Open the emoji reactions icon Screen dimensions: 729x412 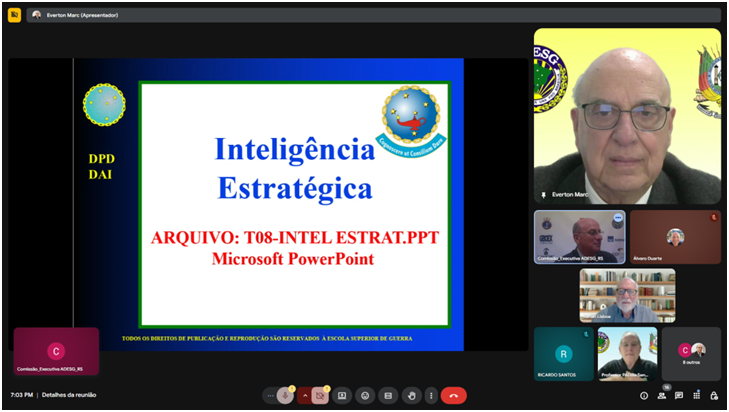click(365, 395)
